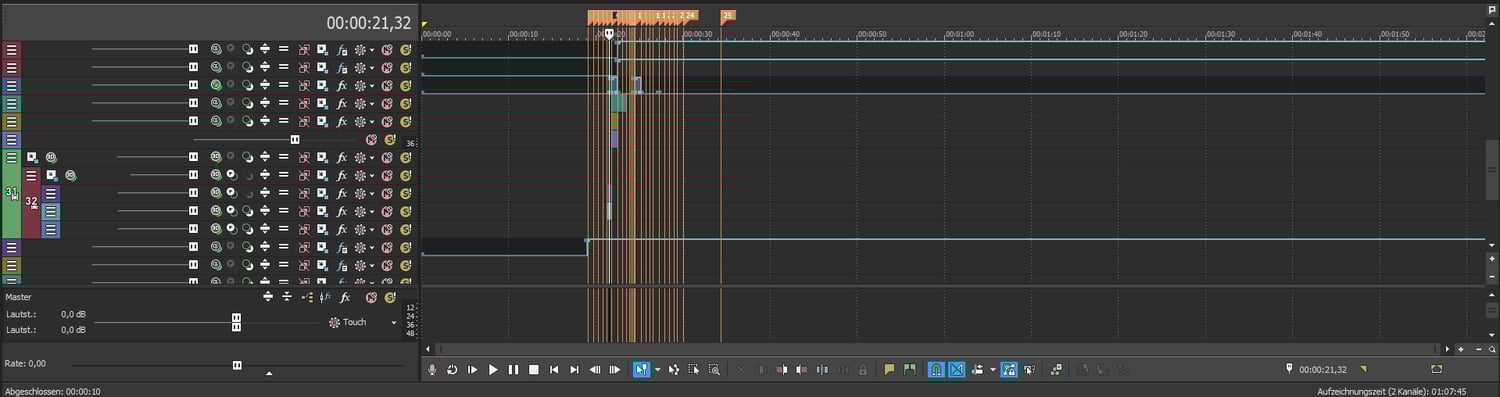This screenshot has width=1500, height=397.
Task: Solo the Master bus
Action: (389, 297)
